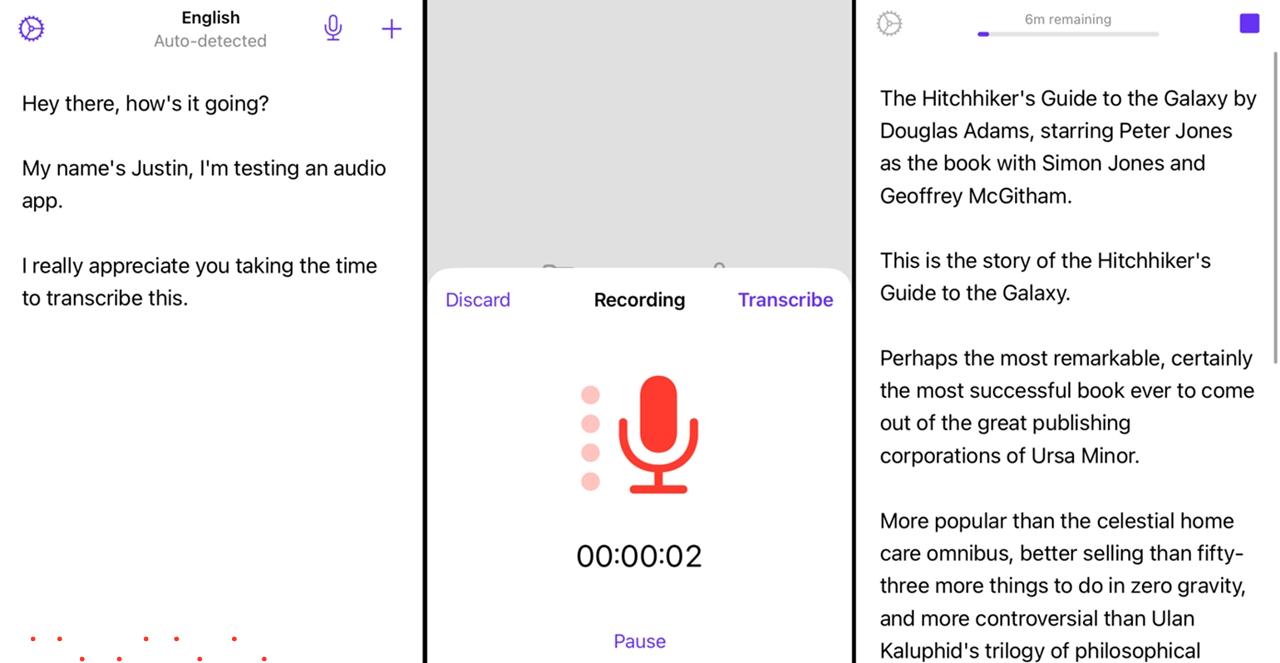
Task: Click the "My name's Justin" paragraph
Action: pyautogui.click(x=204, y=184)
